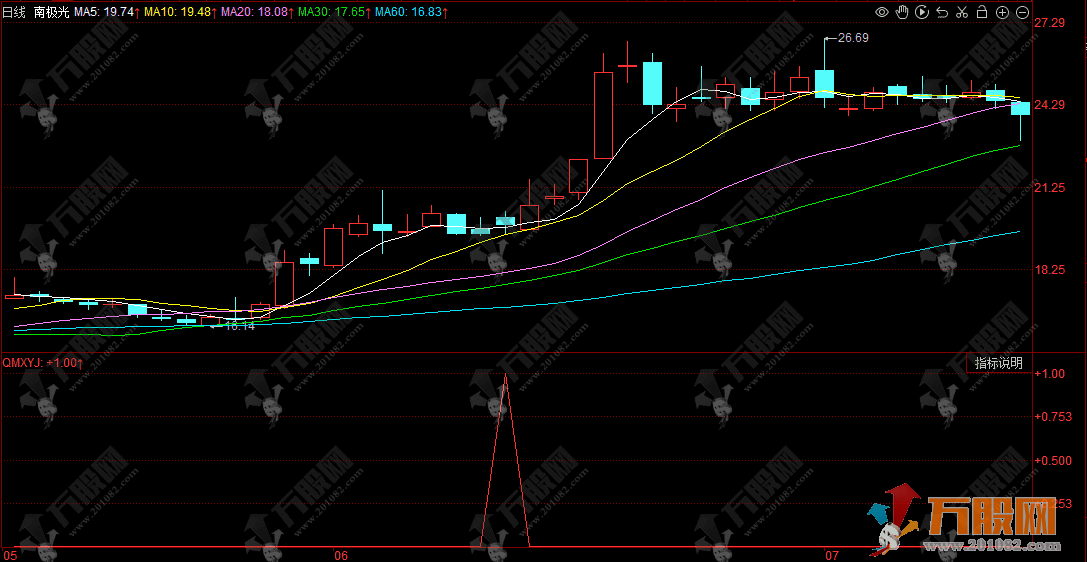Click the 21.25 price axis label
Screen dimensions: 1087x562
point(1050,188)
